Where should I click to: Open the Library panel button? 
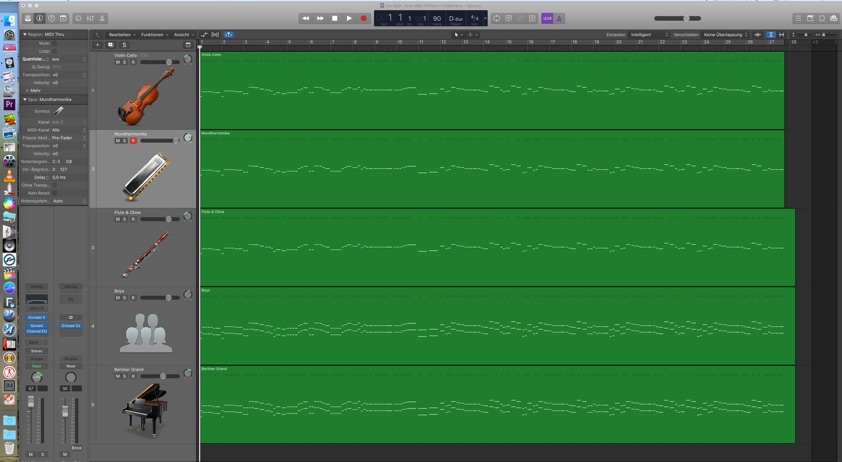pos(27,18)
